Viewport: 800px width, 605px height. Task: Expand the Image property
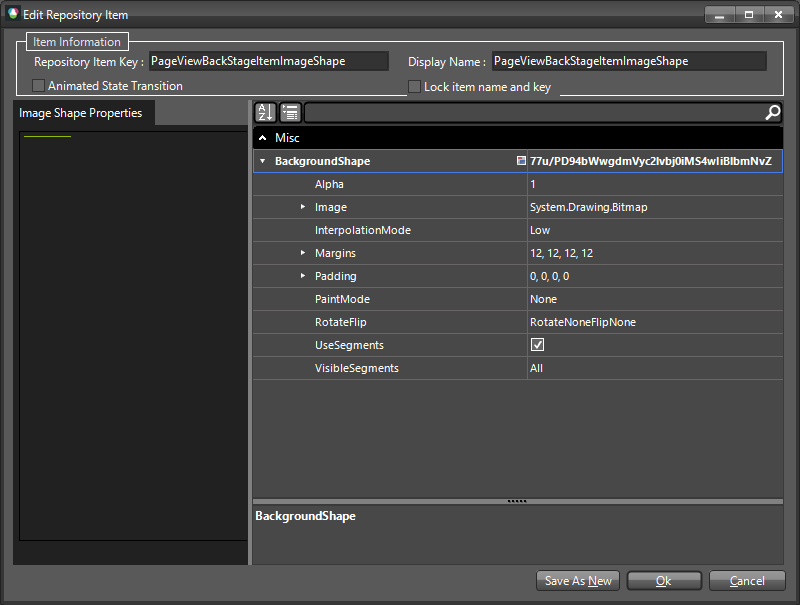point(303,207)
